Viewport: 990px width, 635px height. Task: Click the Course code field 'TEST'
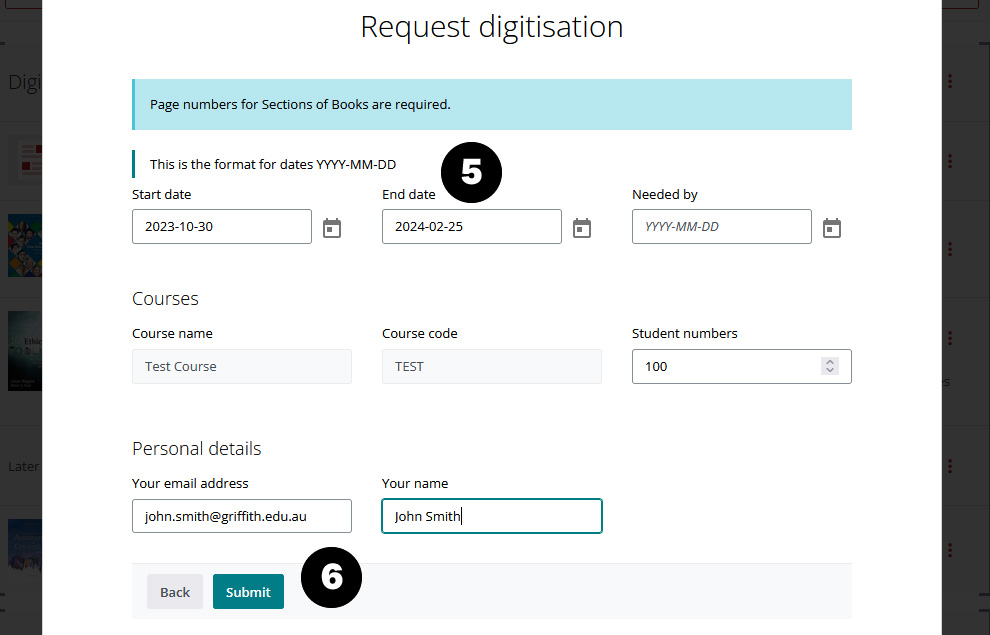[491, 367]
